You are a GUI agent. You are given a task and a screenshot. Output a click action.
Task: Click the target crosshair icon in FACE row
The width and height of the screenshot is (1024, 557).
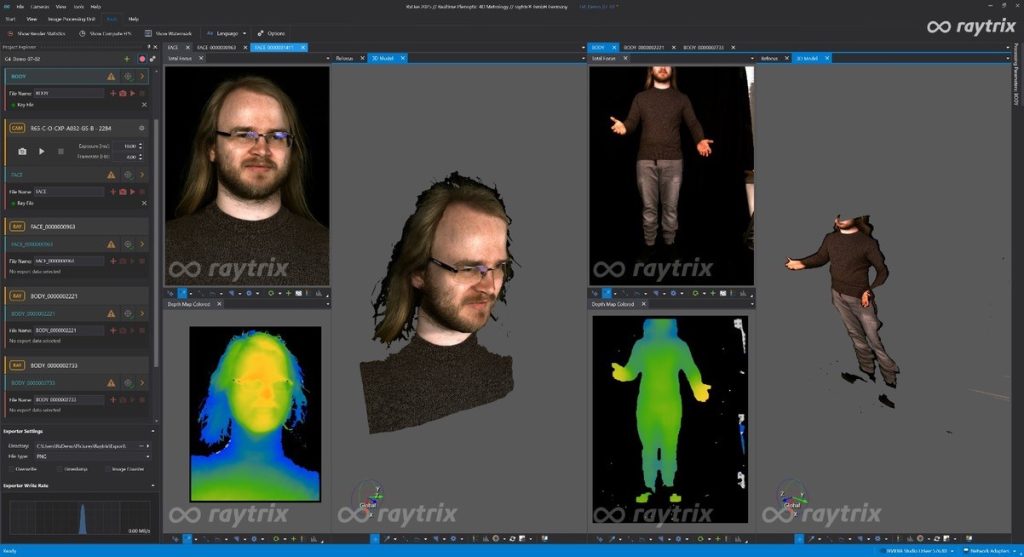pos(127,174)
